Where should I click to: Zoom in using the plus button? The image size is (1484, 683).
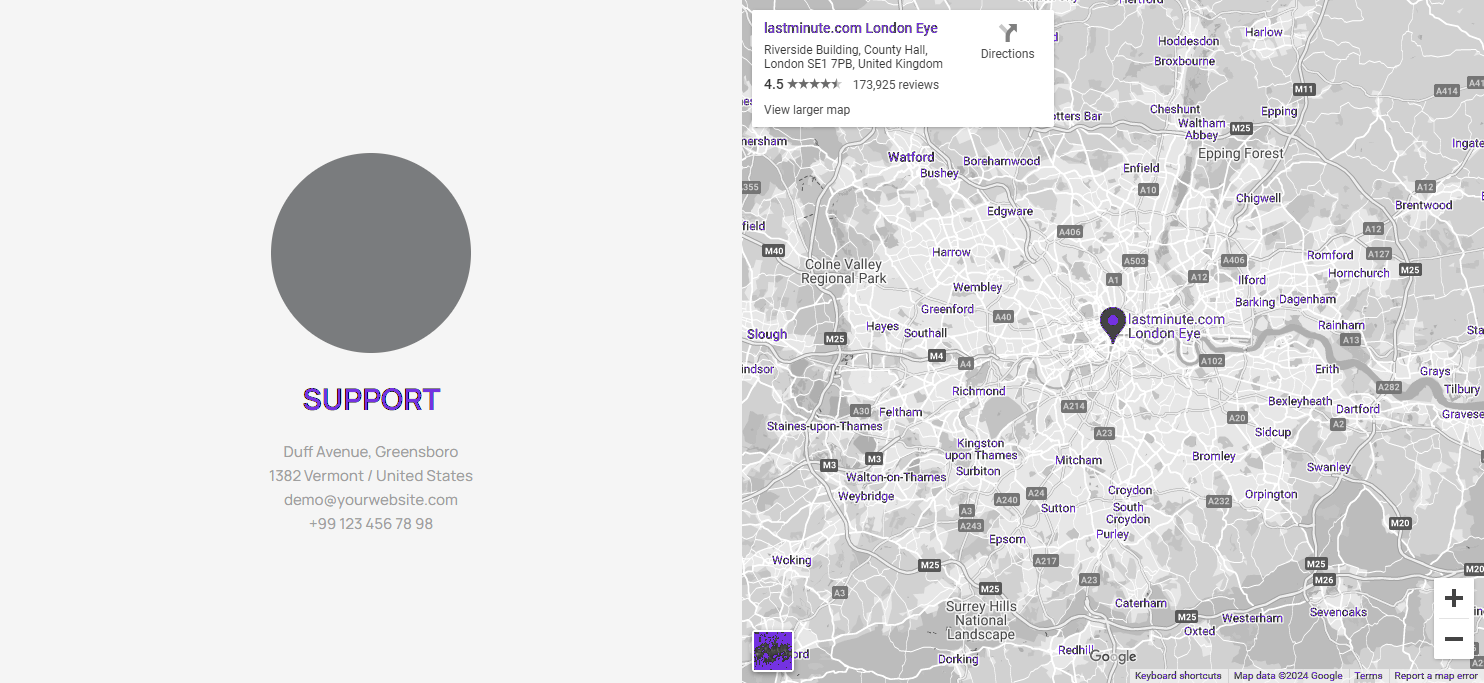click(1453, 599)
